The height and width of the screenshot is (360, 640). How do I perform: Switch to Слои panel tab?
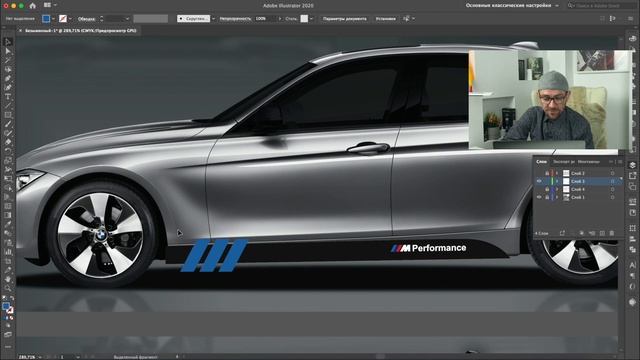point(542,162)
